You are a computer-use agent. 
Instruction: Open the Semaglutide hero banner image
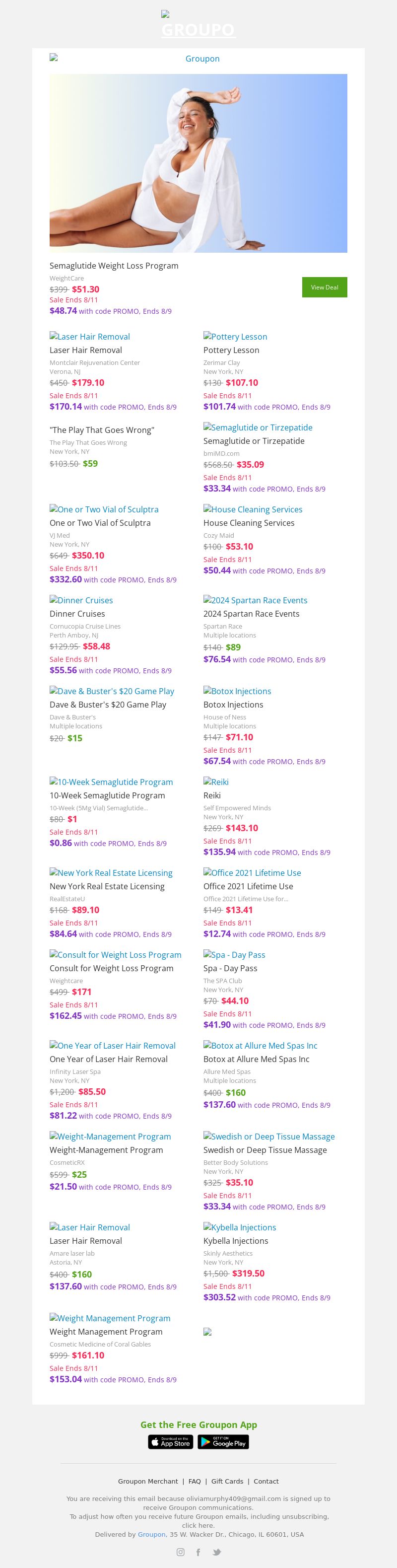point(198,163)
